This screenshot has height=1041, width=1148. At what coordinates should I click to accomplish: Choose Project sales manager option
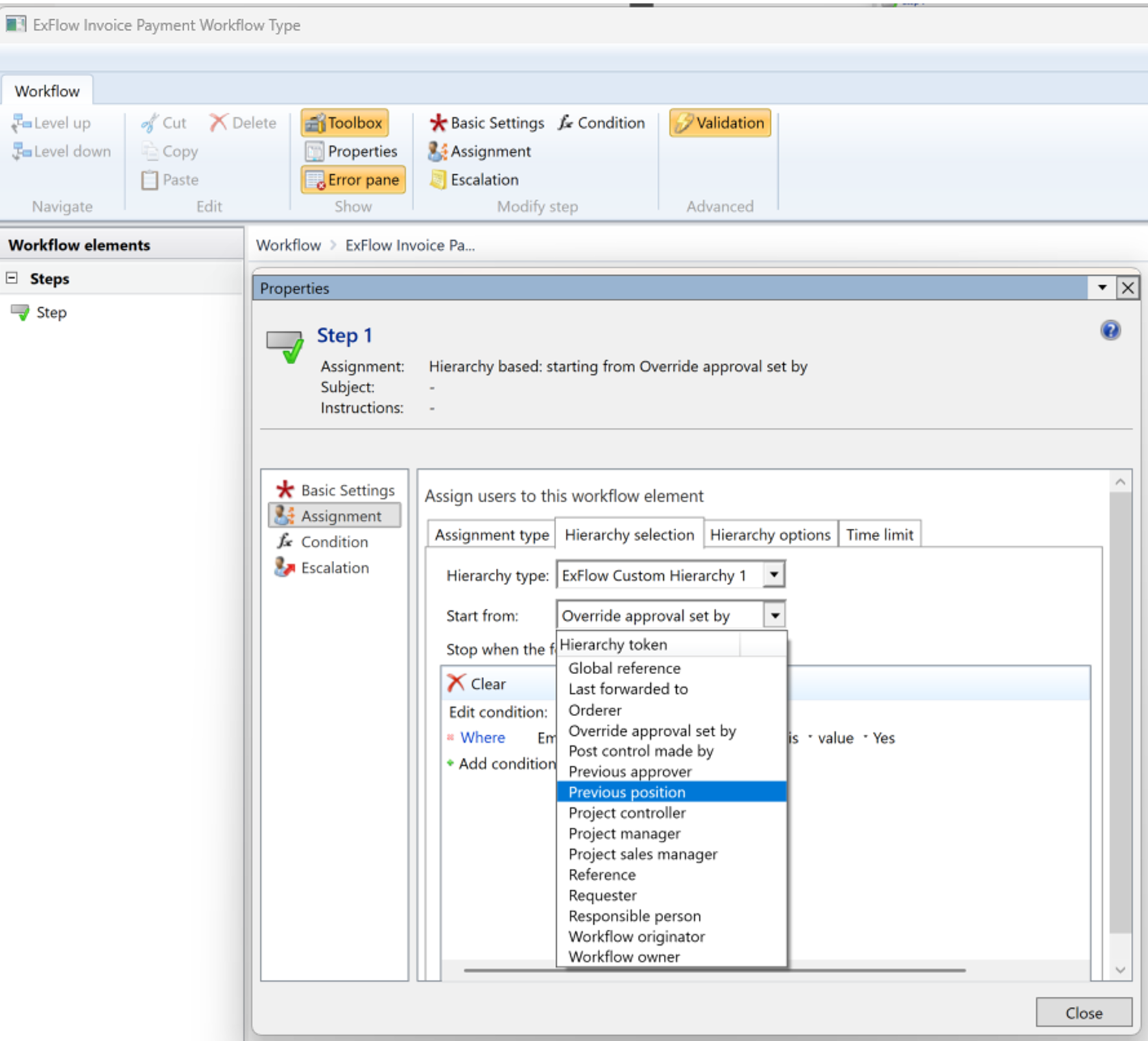671,854
